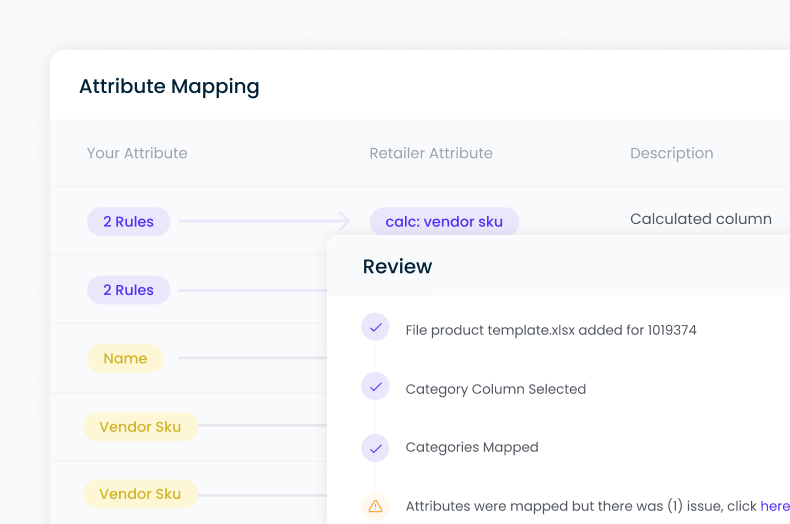Select the yellow 'Name' attribute tag
790x524 pixels.
(125, 358)
